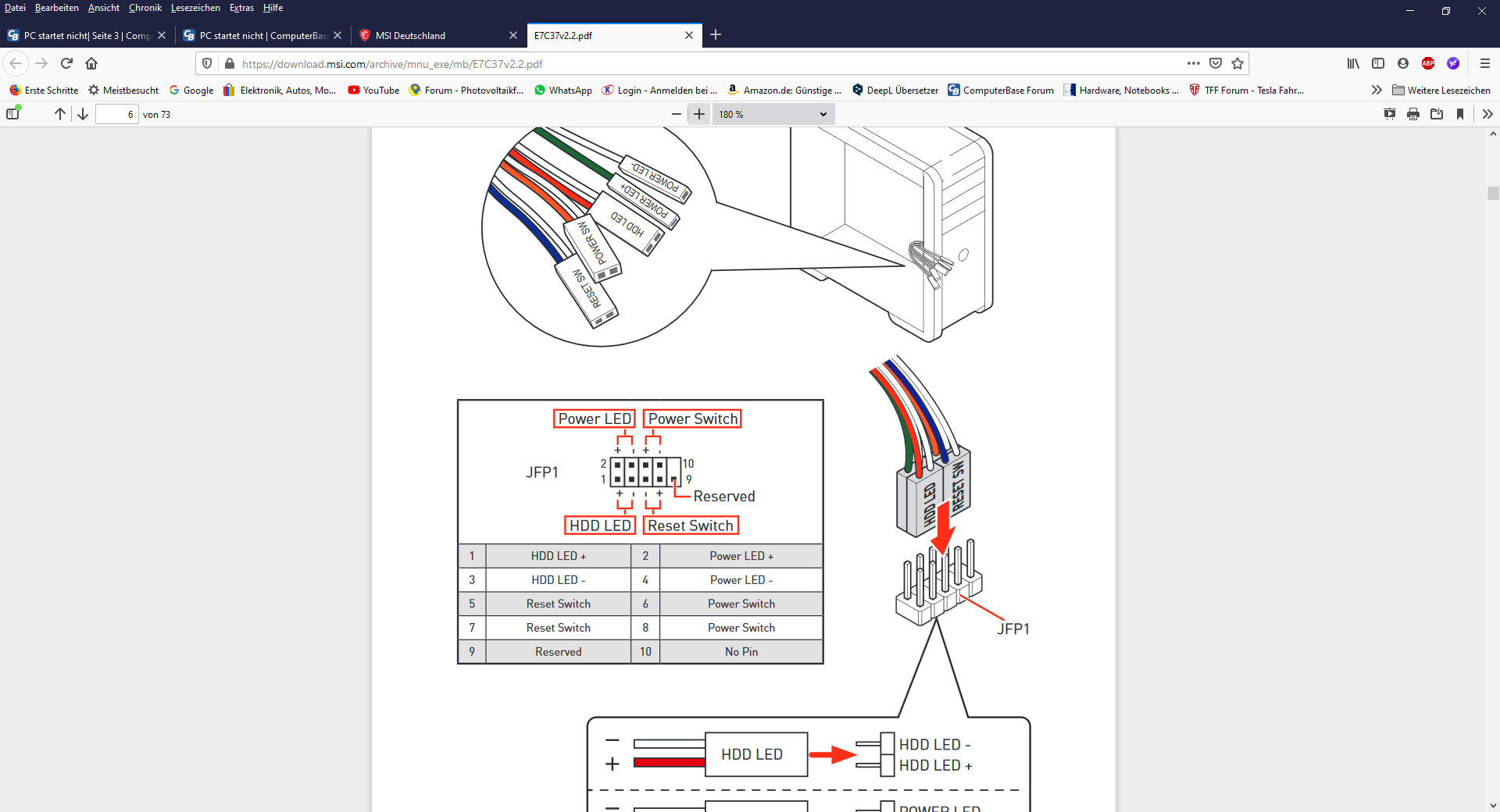Toggle the browser sidebars view
The image size is (1500, 812).
[1378, 63]
